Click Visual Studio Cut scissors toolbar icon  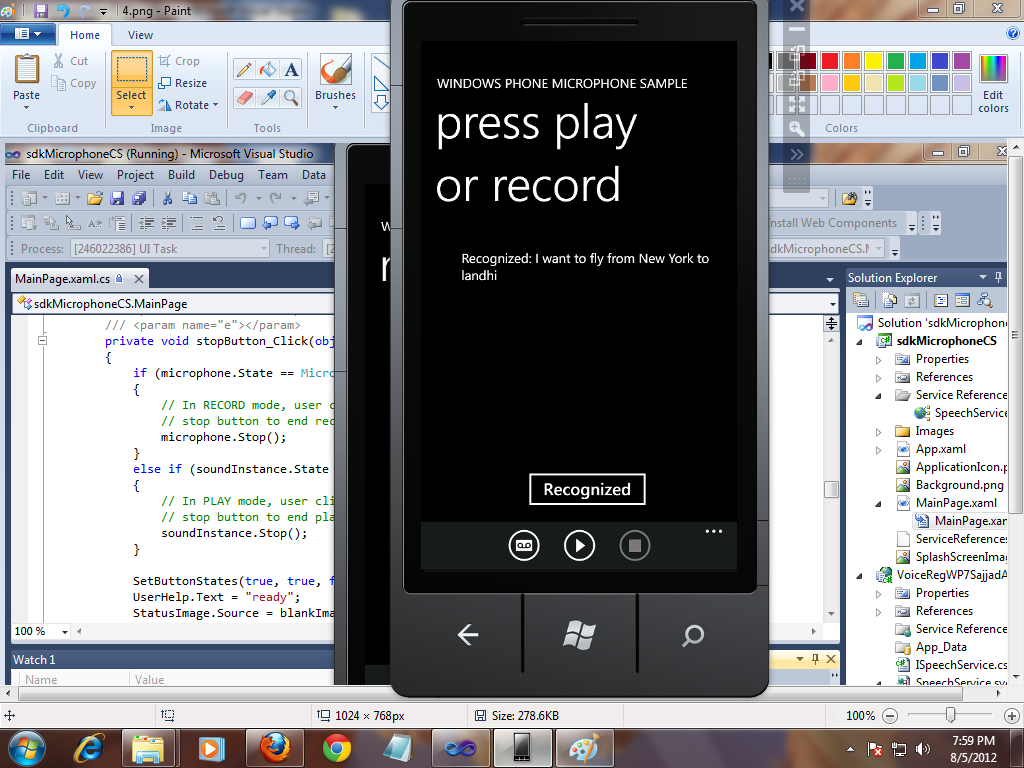[x=167, y=198]
